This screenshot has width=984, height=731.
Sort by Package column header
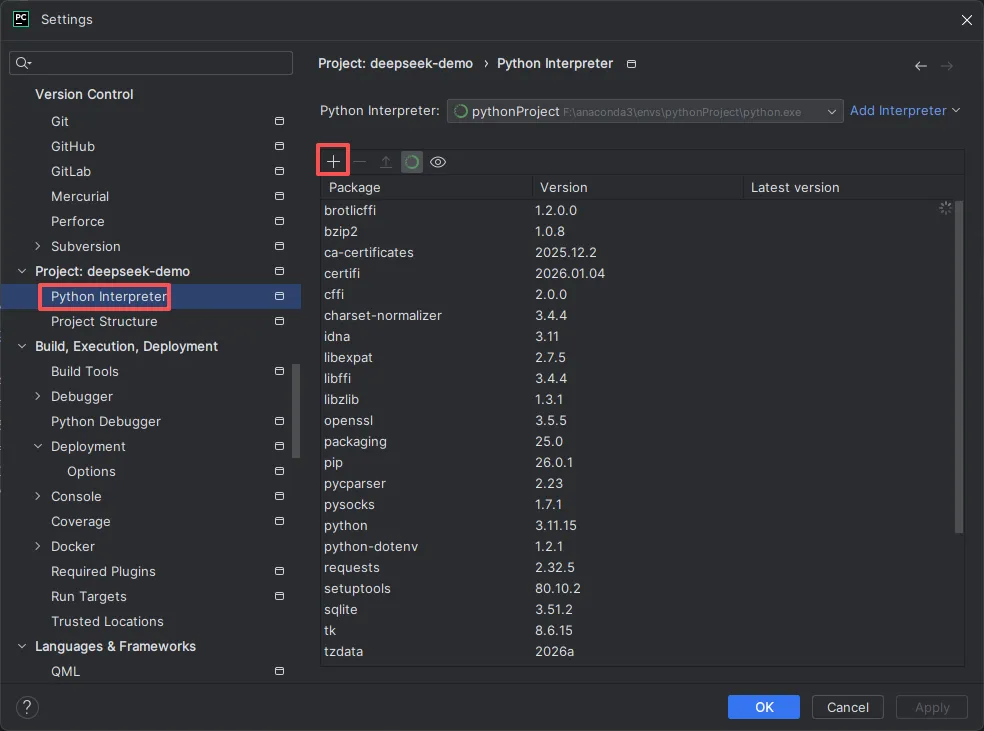426,188
